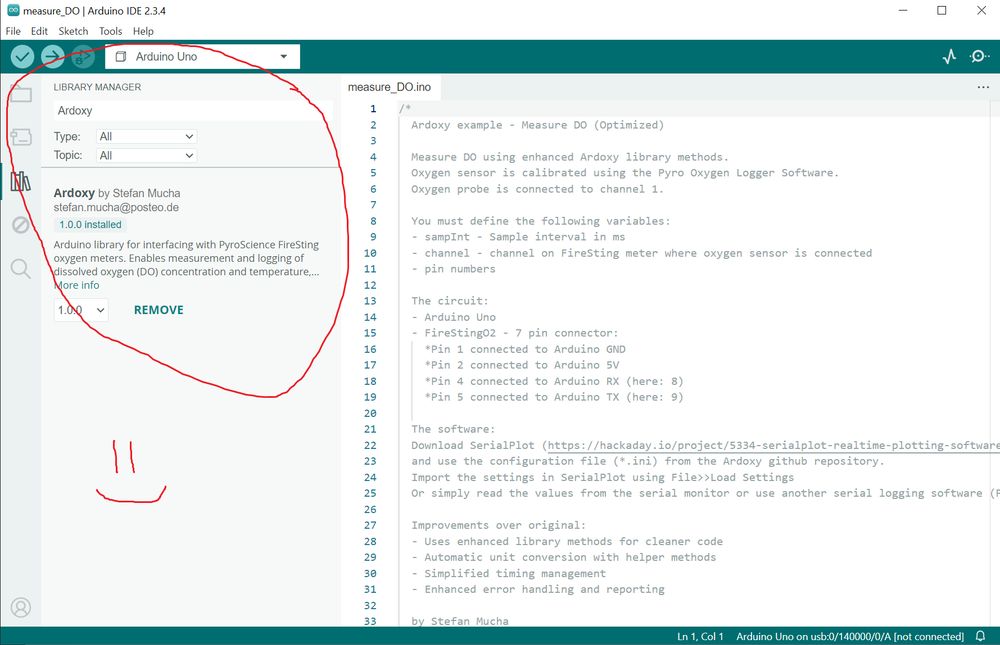Click the notifications bell in status bar
The height and width of the screenshot is (645, 1000).
(980, 636)
